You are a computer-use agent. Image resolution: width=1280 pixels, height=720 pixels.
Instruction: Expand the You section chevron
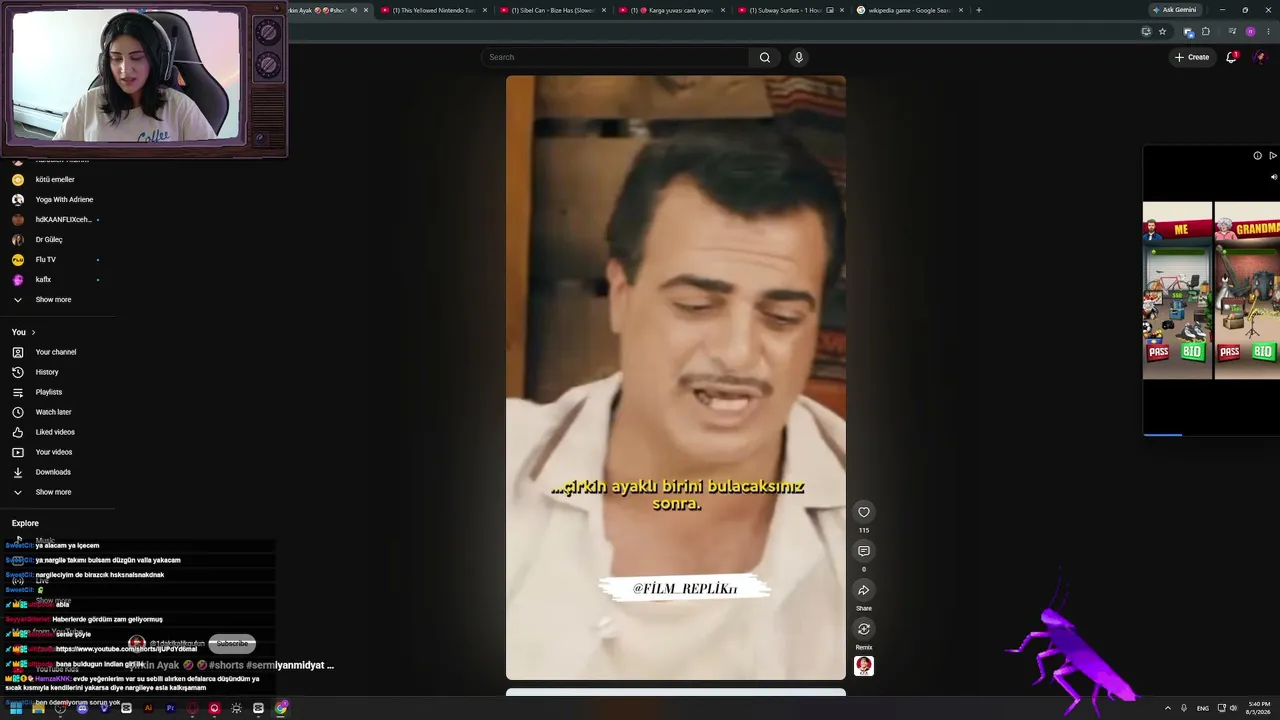click(33, 332)
